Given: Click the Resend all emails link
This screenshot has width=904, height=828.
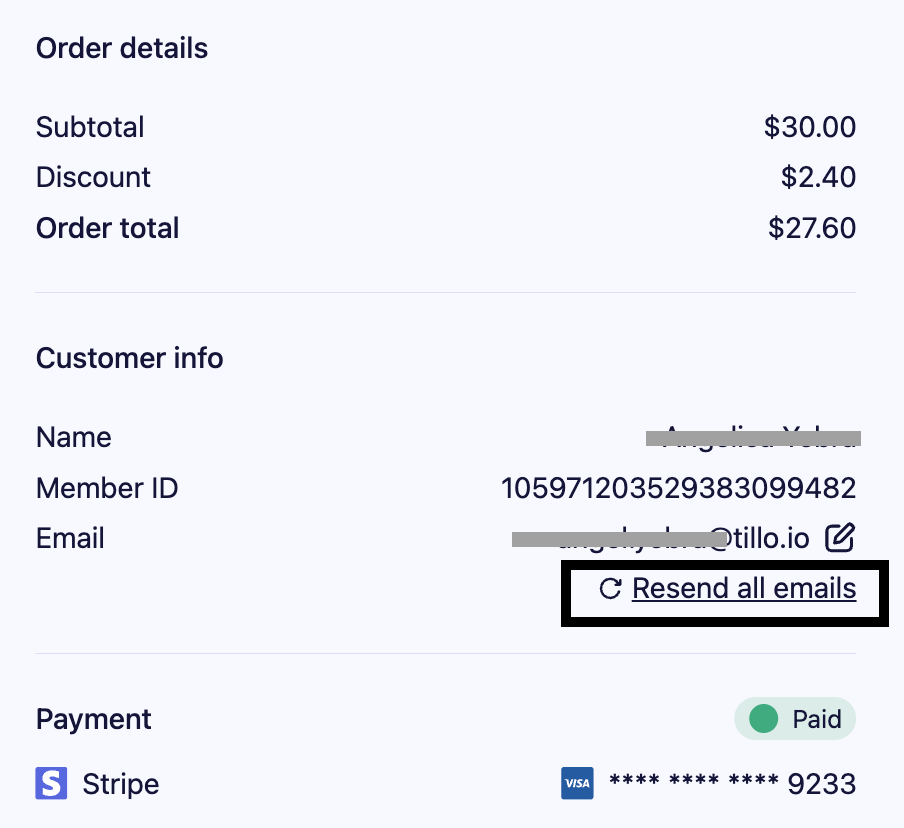Looking at the screenshot, I should [x=744, y=589].
